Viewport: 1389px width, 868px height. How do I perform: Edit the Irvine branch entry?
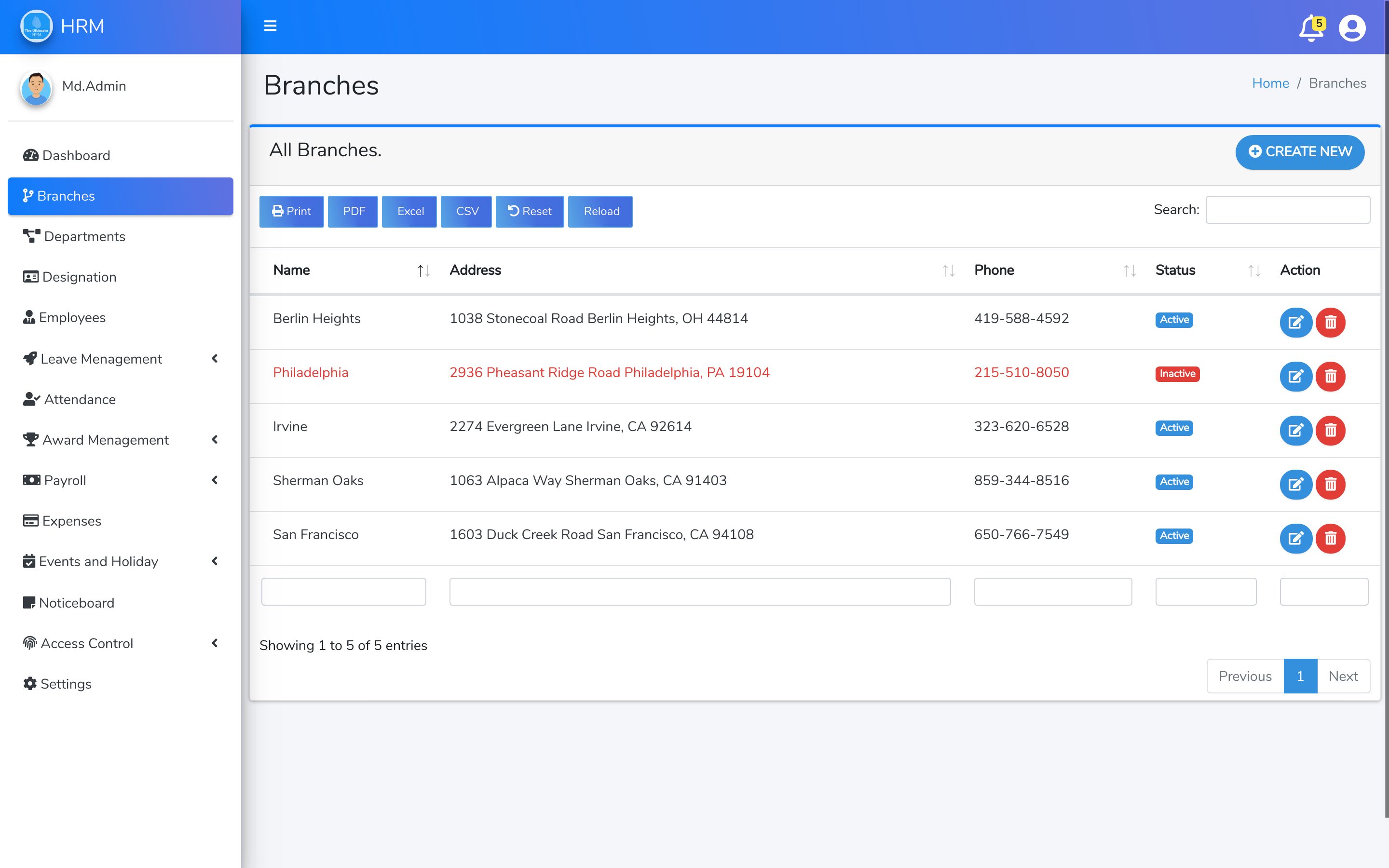pyautogui.click(x=1295, y=431)
